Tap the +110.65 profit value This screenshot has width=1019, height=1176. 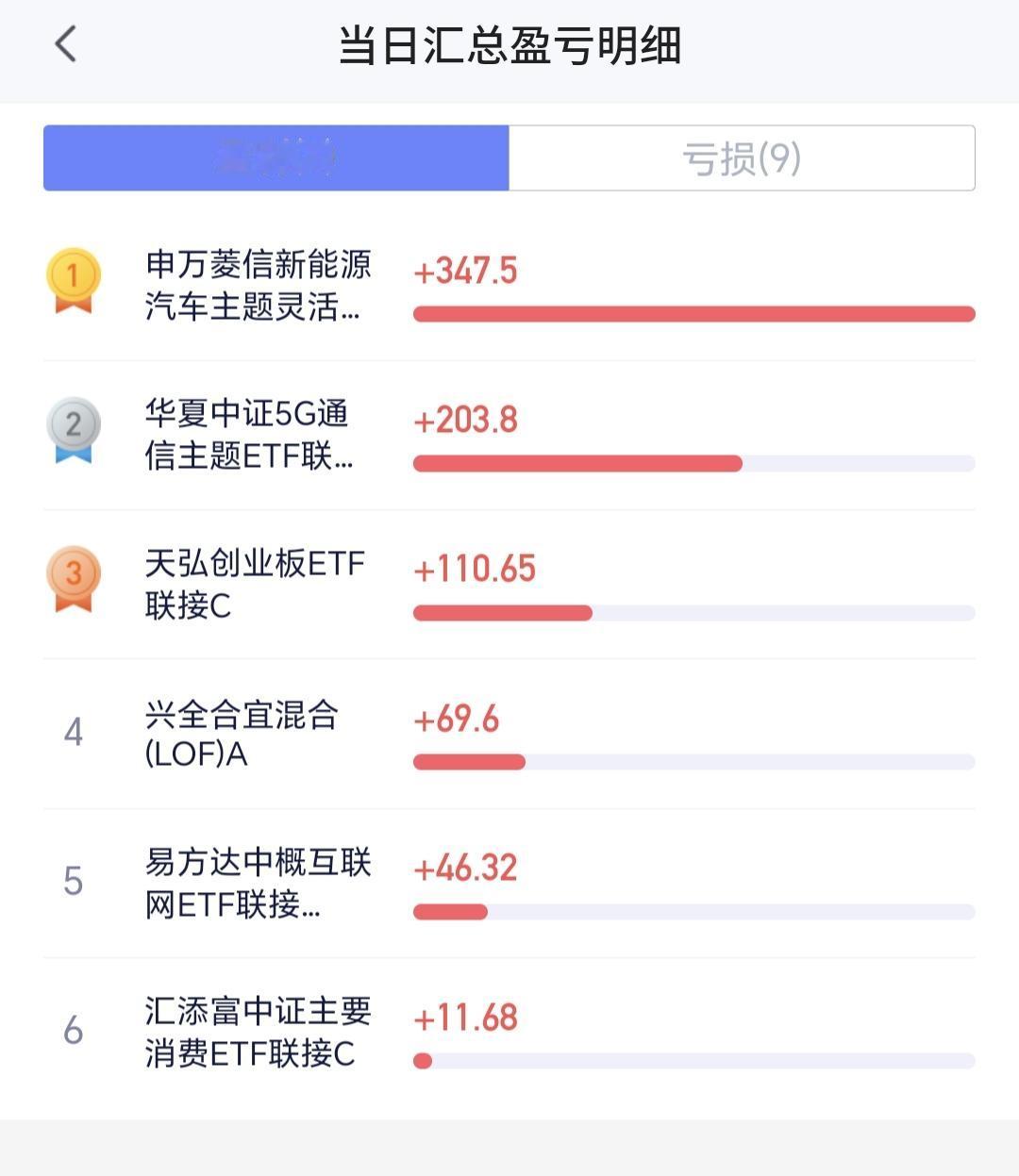click(x=475, y=569)
